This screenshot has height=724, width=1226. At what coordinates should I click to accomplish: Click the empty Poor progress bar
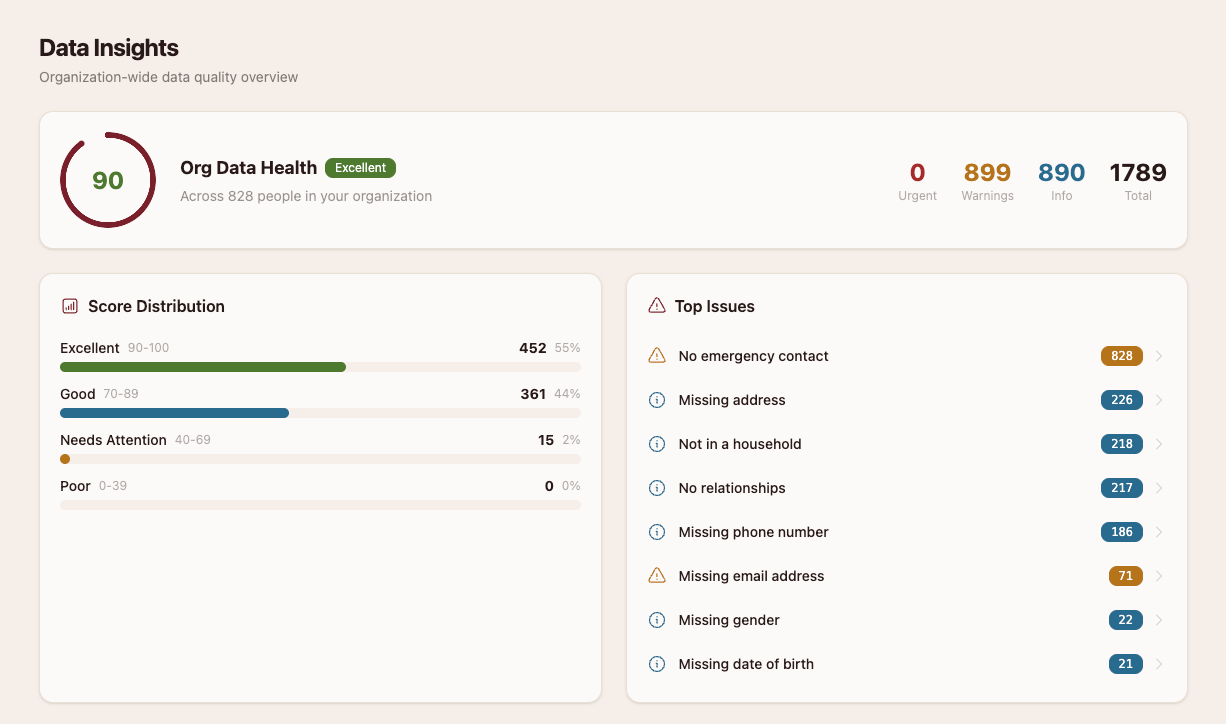click(320, 505)
